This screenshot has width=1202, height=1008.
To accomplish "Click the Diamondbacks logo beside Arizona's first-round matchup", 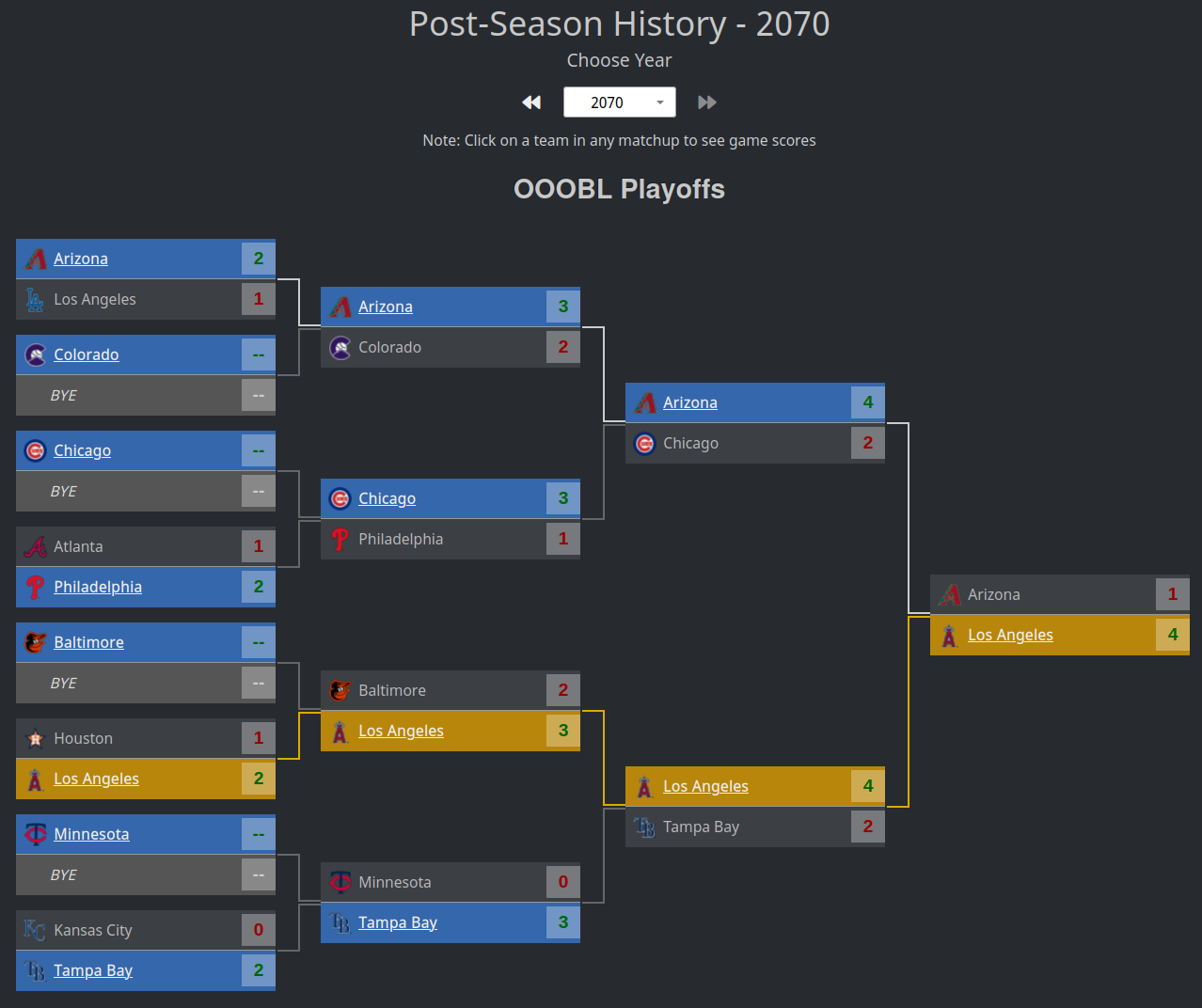I will pos(35,259).
